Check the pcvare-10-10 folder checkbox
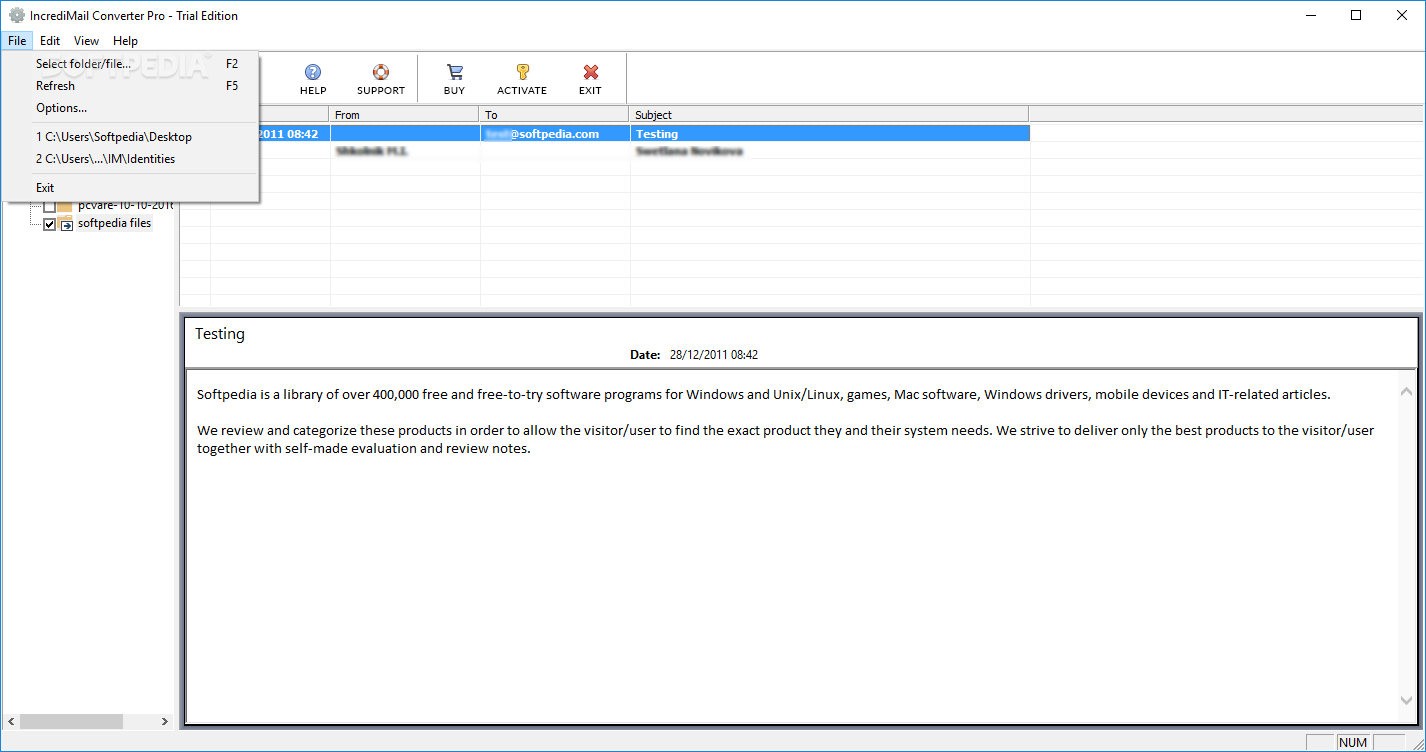Image resolution: width=1426 pixels, height=752 pixels. click(x=50, y=206)
